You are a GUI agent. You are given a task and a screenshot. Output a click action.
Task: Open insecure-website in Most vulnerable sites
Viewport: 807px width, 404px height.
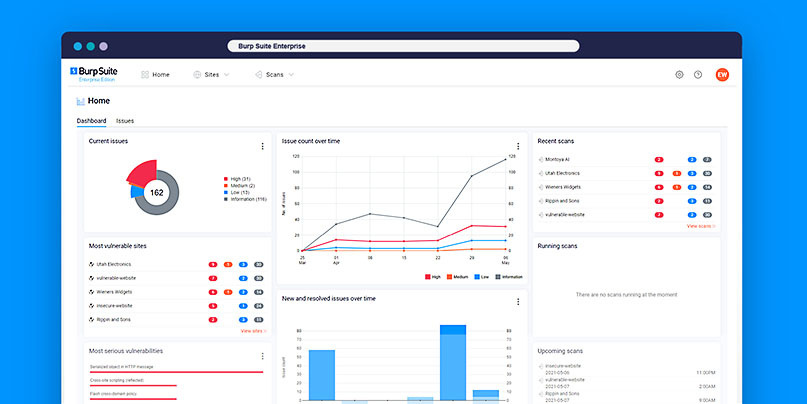114,306
